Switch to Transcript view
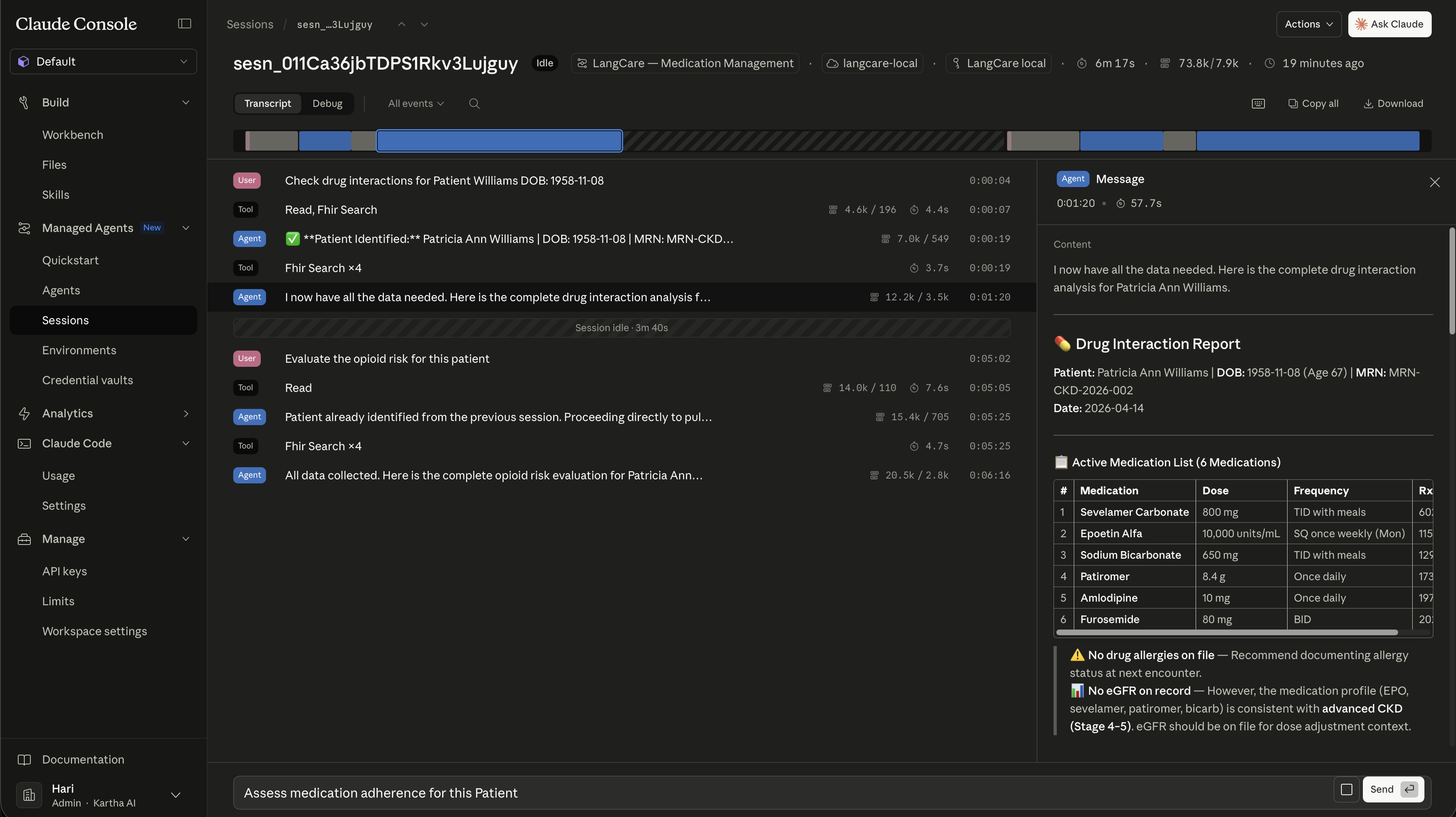Image resolution: width=1456 pixels, height=817 pixels. click(267, 103)
